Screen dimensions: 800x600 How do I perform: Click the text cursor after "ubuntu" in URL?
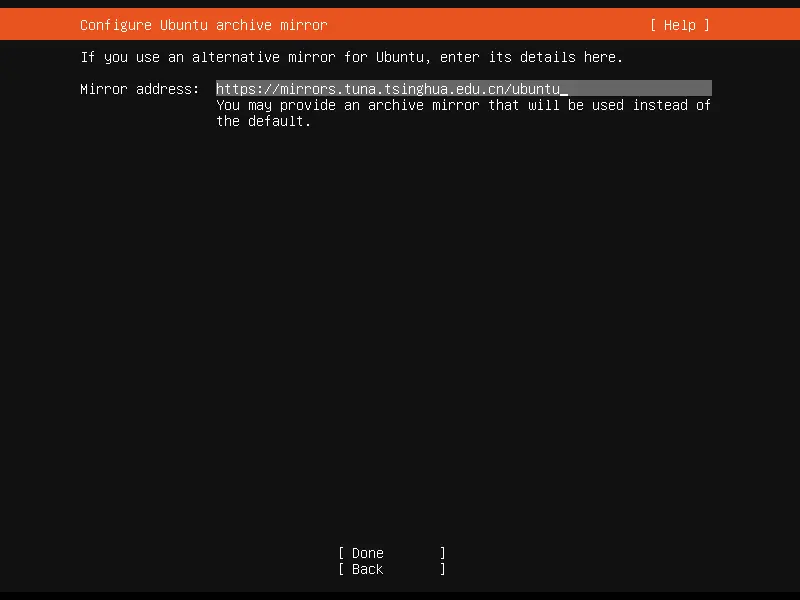click(x=564, y=89)
